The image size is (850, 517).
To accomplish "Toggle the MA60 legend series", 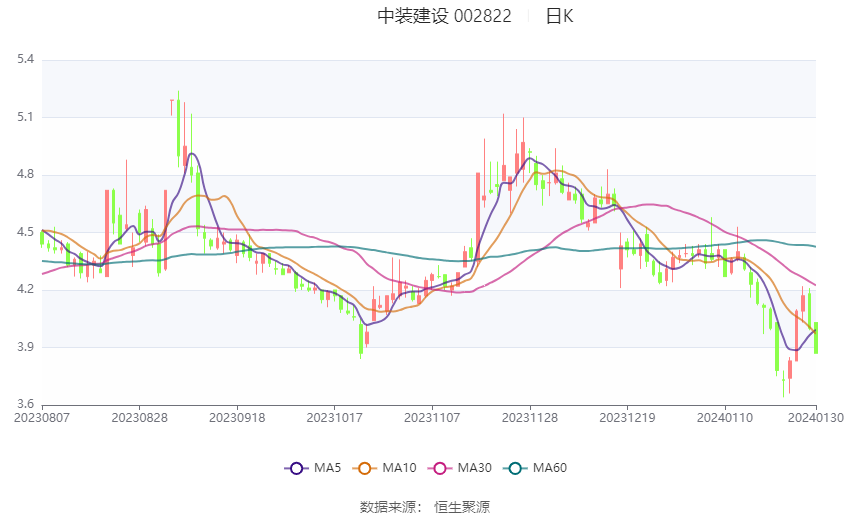I will click(x=535, y=468).
